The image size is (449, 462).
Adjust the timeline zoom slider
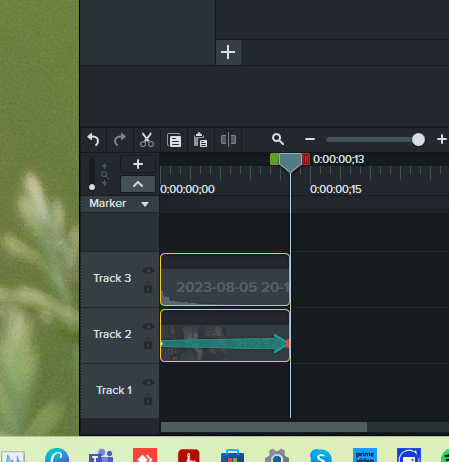[x=418, y=139]
